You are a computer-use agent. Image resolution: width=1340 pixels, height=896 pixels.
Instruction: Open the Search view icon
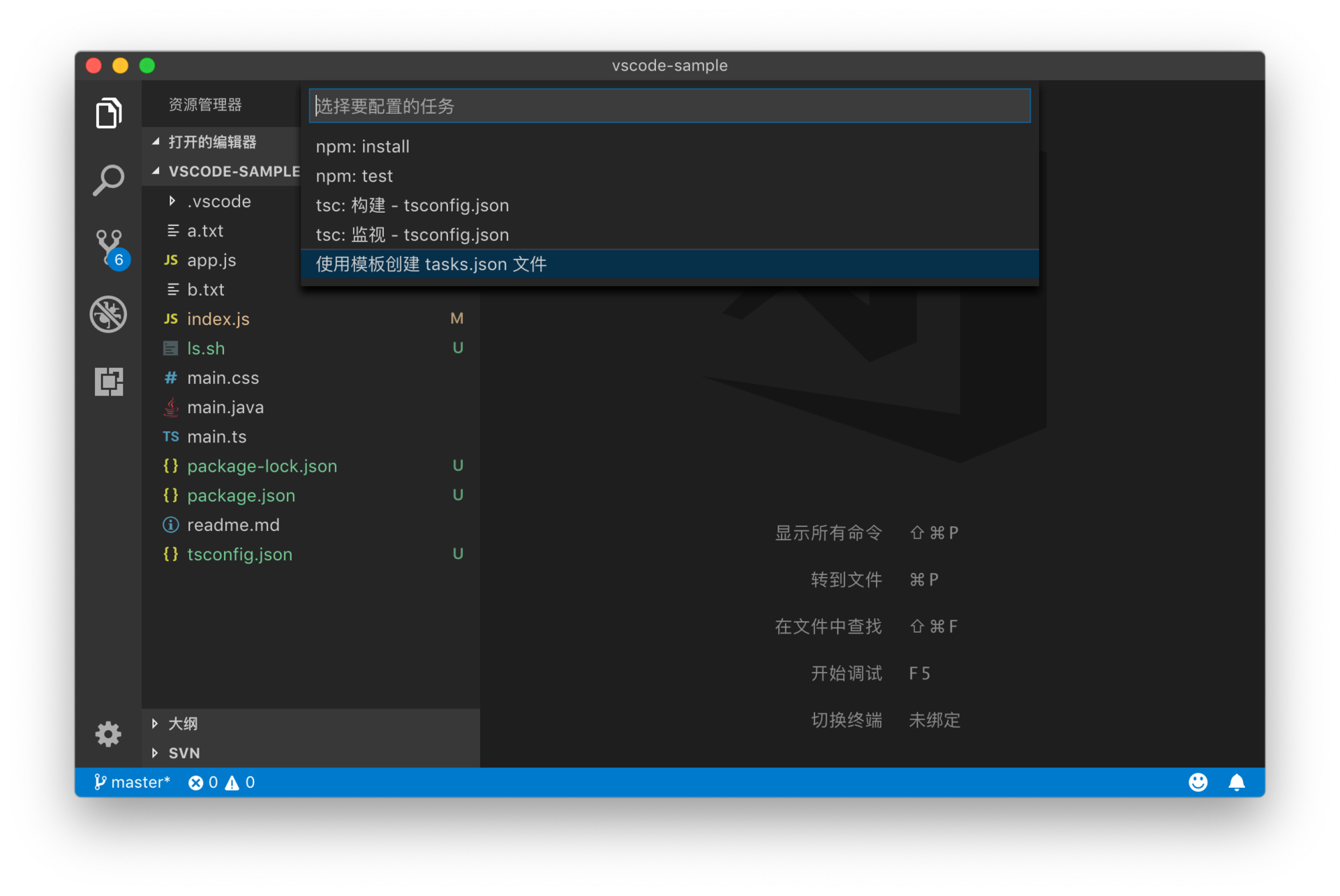click(108, 180)
